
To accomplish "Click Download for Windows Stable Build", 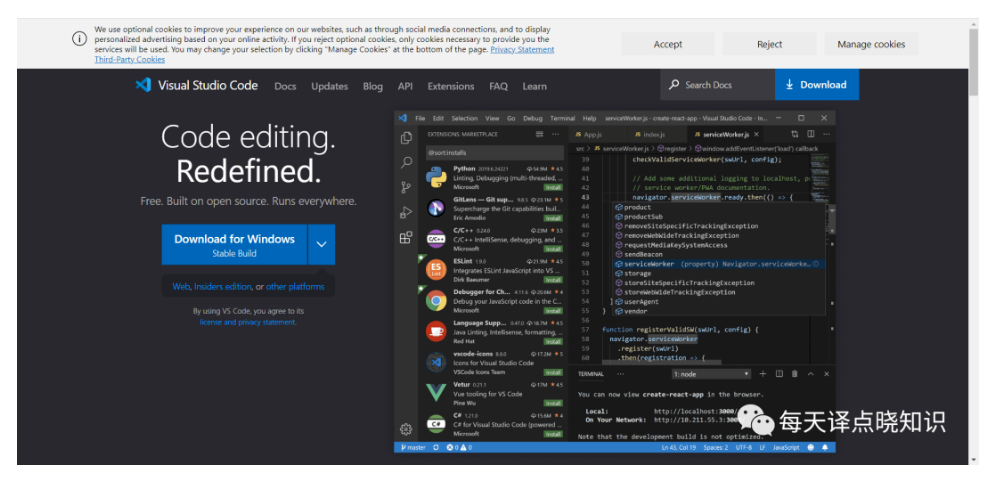I will coord(234,245).
